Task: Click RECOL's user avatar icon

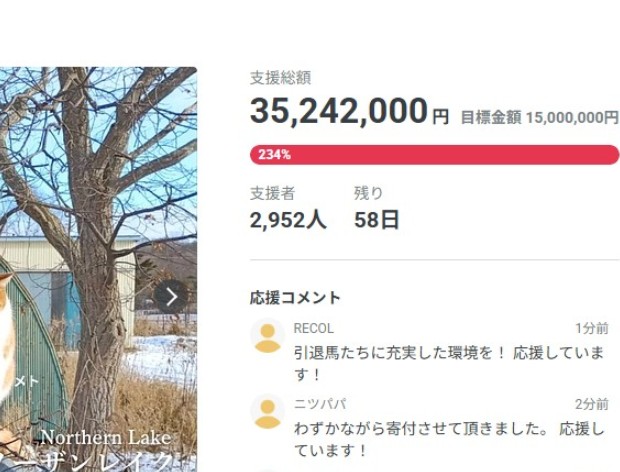Action: (267, 337)
